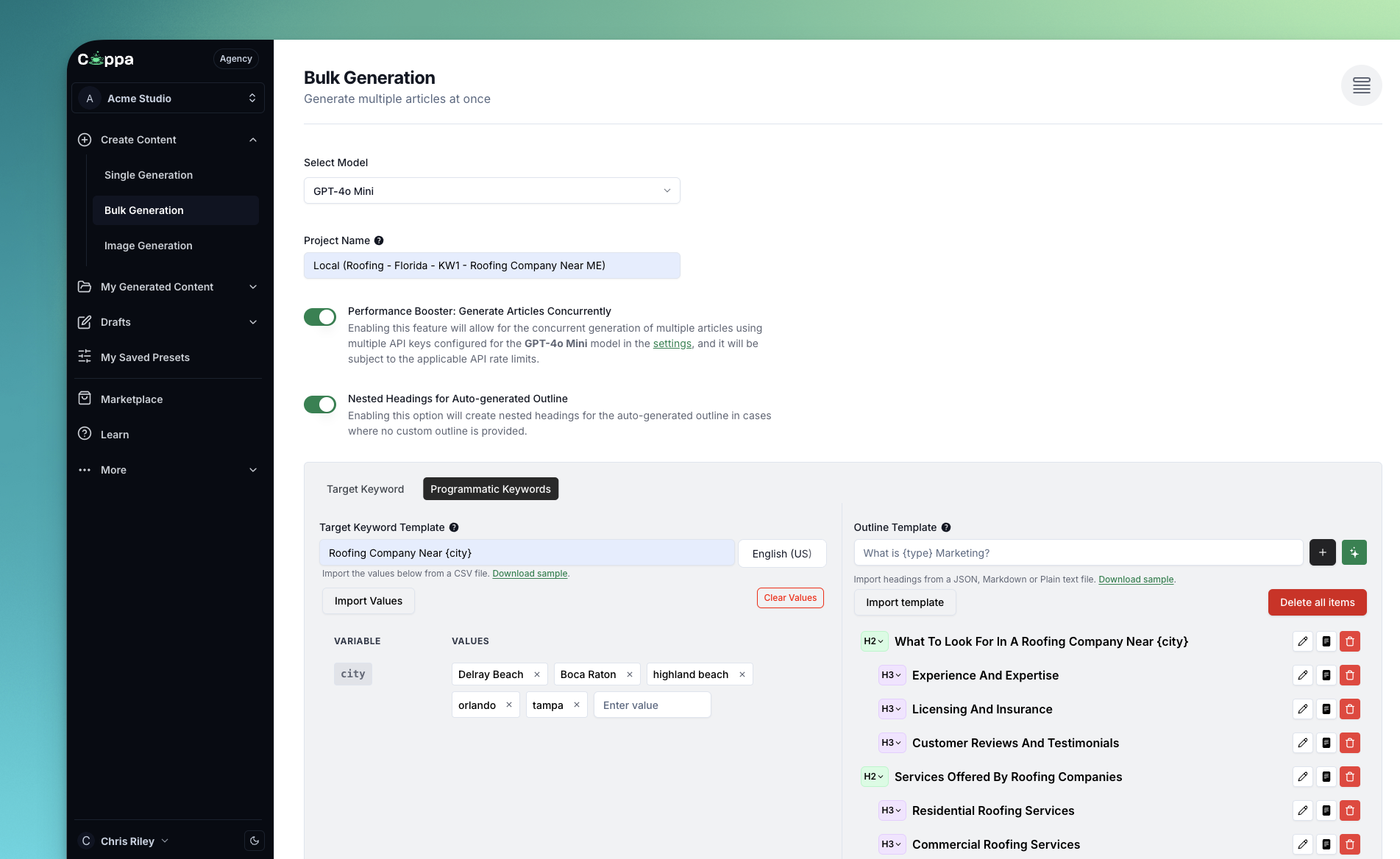1400x859 pixels.
Task: Turn off Nested Headings toggle
Action: click(x=320, y=404)
